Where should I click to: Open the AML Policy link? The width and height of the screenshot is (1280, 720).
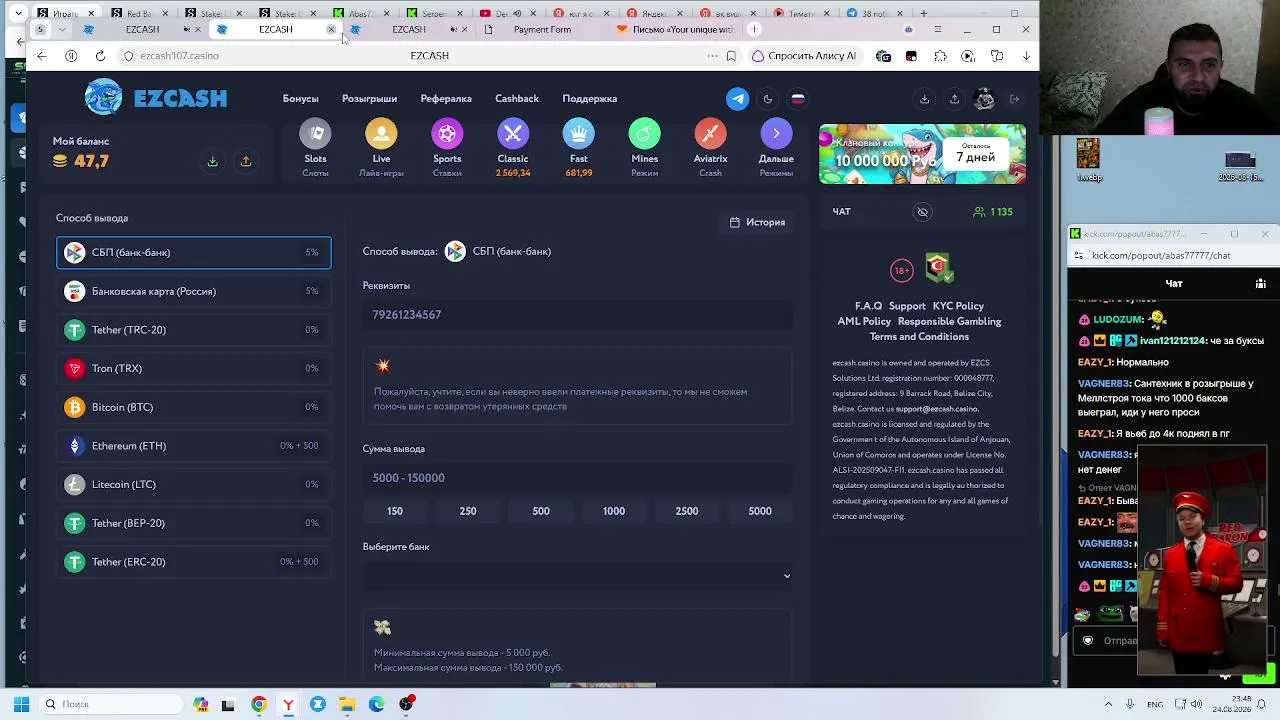pos(864,321)
